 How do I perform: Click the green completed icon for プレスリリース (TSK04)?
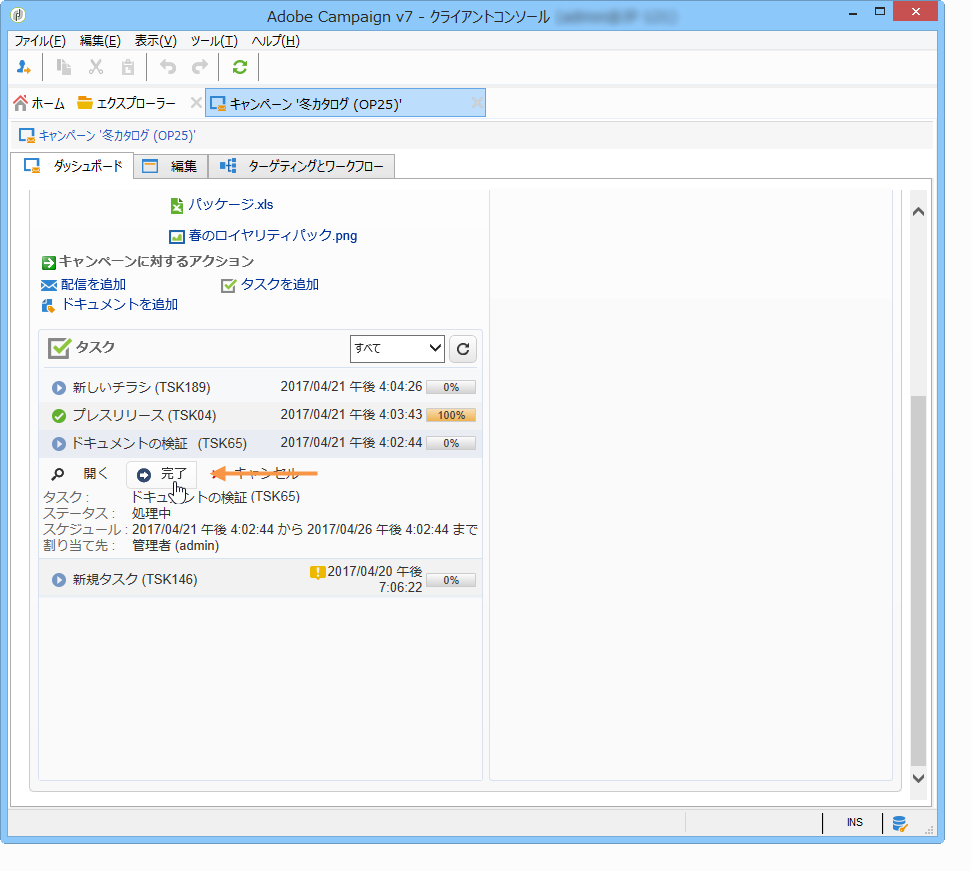point(59,416)
